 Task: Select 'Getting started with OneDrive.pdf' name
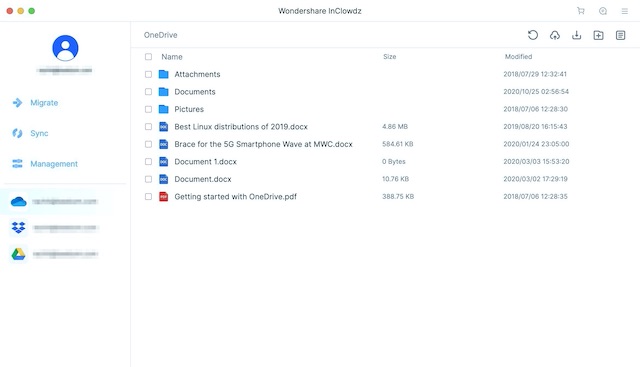236,197
